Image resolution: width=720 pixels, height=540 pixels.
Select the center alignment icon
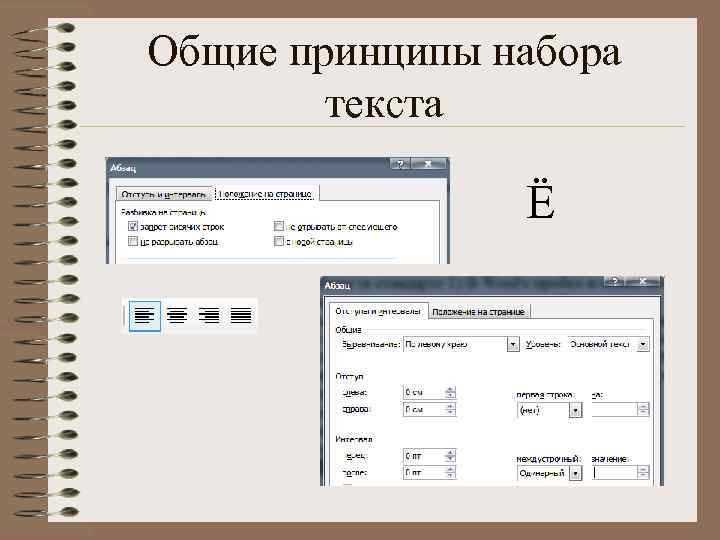pos(177,316)
